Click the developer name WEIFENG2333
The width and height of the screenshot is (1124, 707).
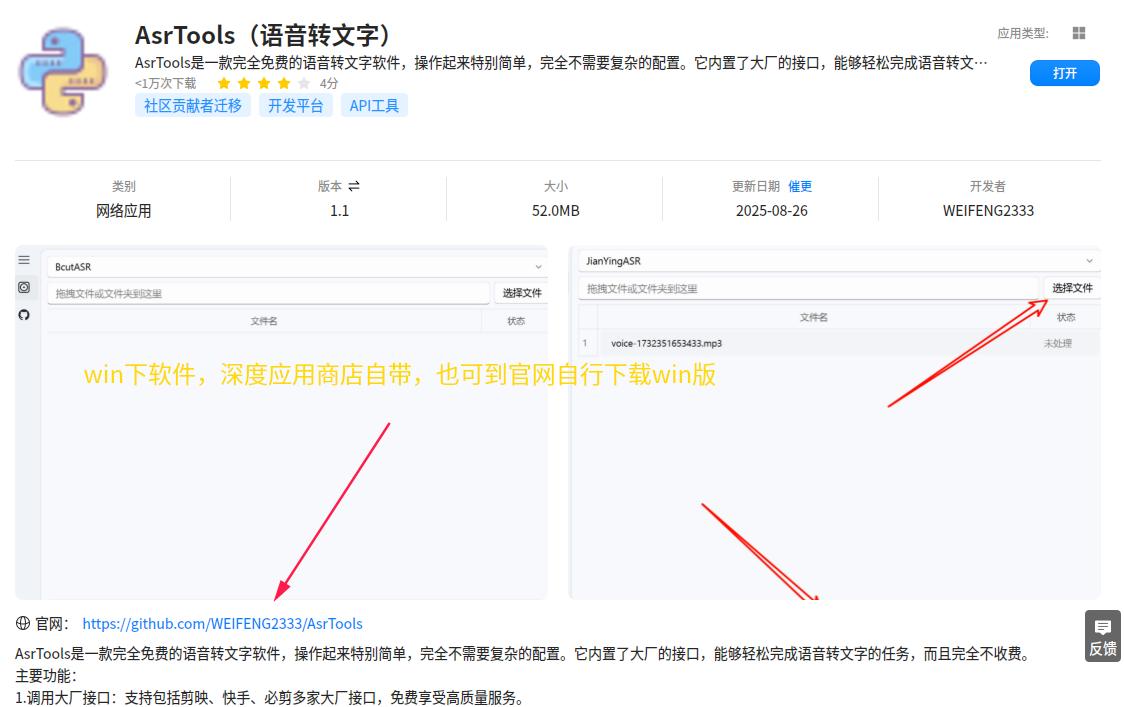[x=988, y=211]
